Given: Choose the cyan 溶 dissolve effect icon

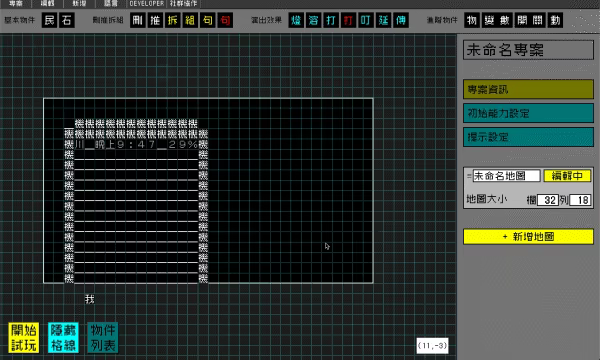Looking at the screenshot, I should [314, 20].
